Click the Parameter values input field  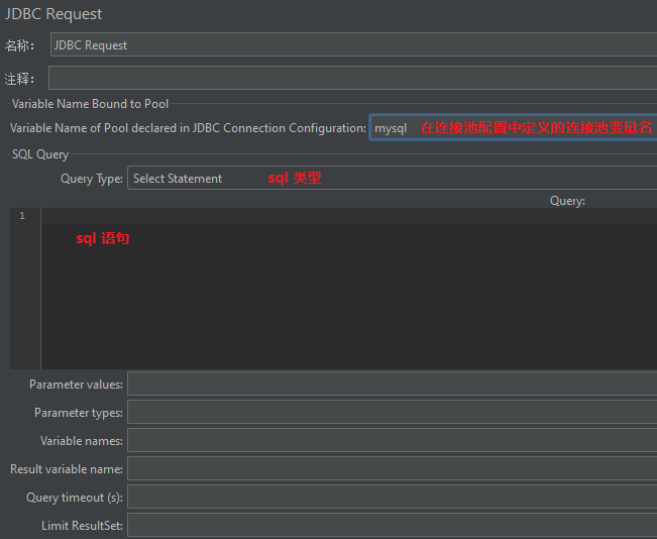pos(392,384)
